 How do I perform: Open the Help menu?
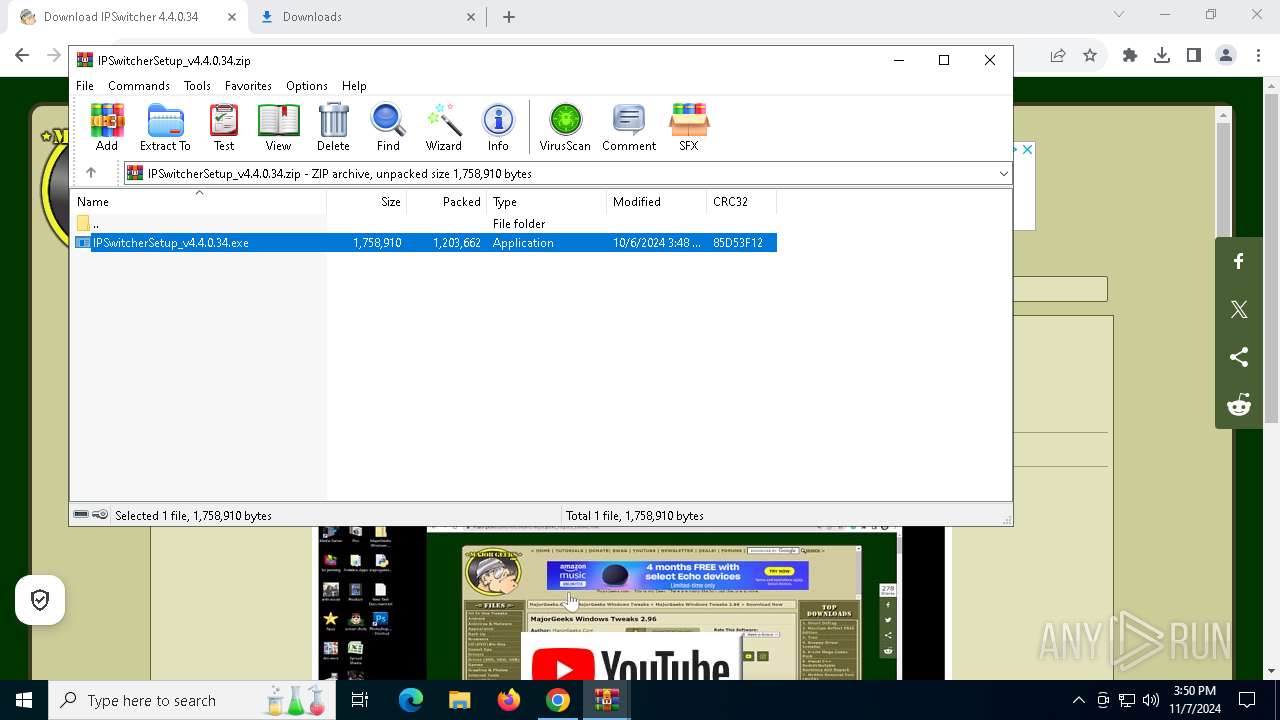point(354,86)
